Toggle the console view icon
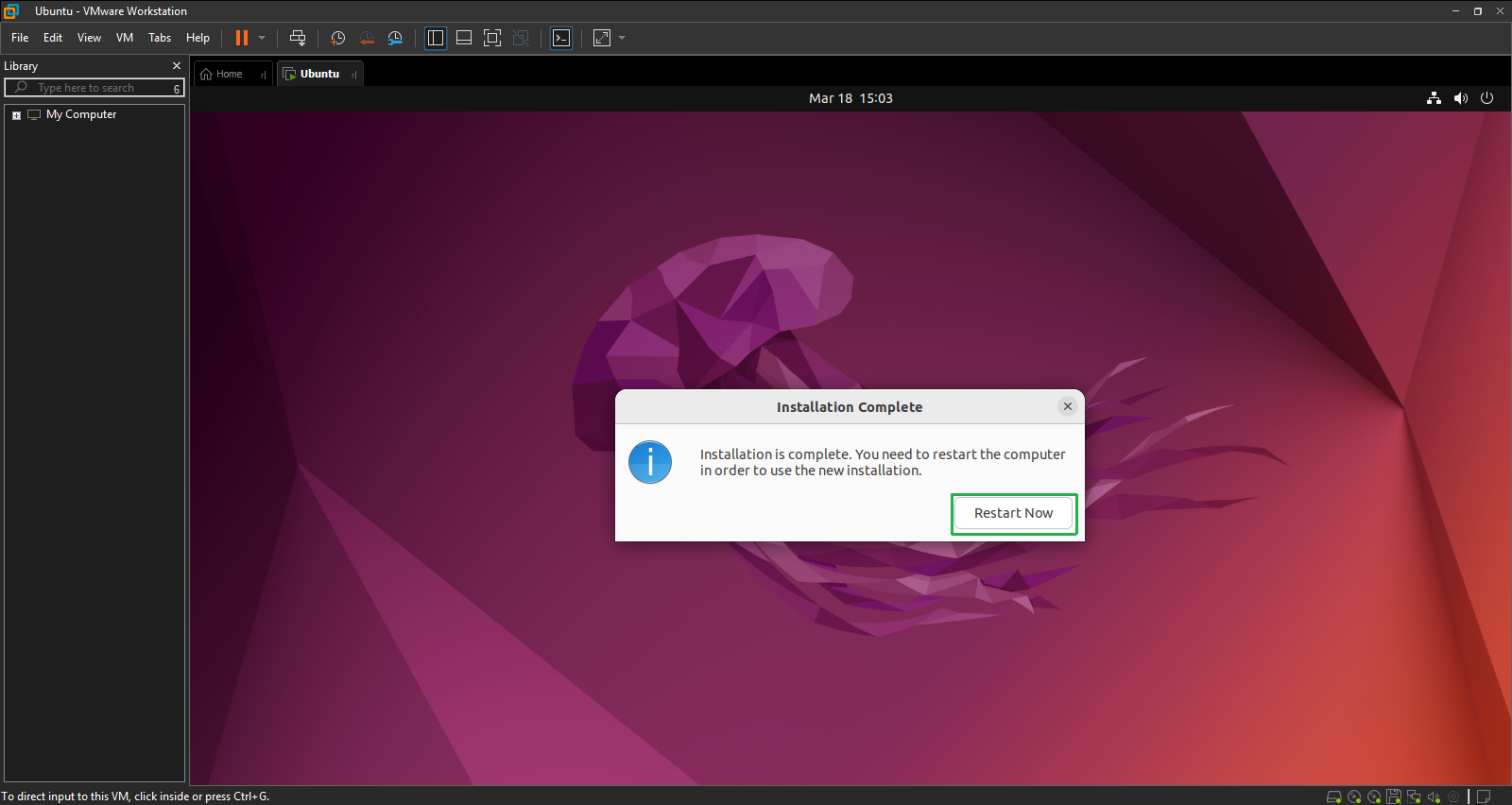This screenshot has width=1512, height=805. (561, 38)
